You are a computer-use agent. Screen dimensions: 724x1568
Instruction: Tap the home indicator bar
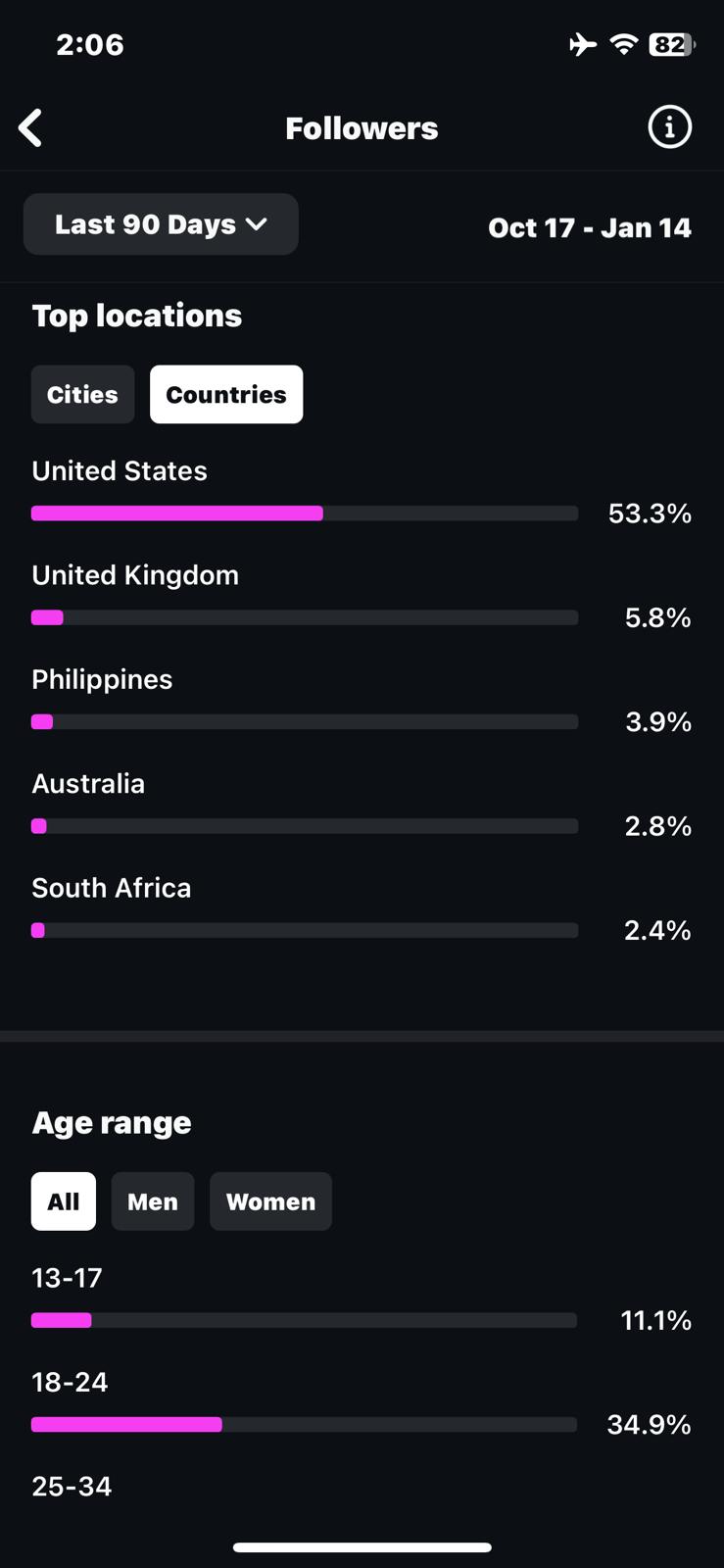pos(362,1547)
